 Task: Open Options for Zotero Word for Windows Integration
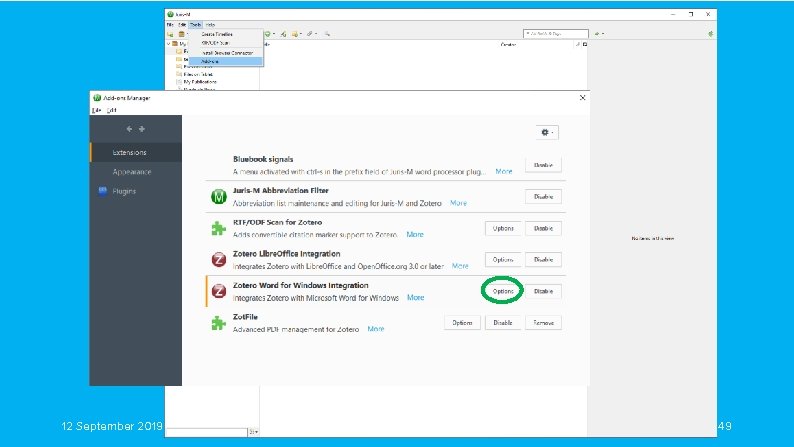pyautogui.click(x=503, y=292)
